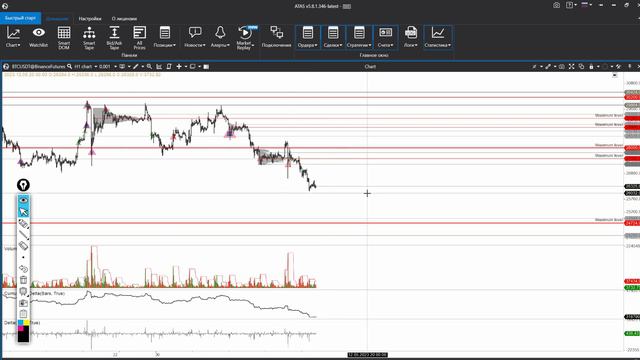Click the instrument search magnifier icon
Screen dimensions: 640x360
coord(69,66)
